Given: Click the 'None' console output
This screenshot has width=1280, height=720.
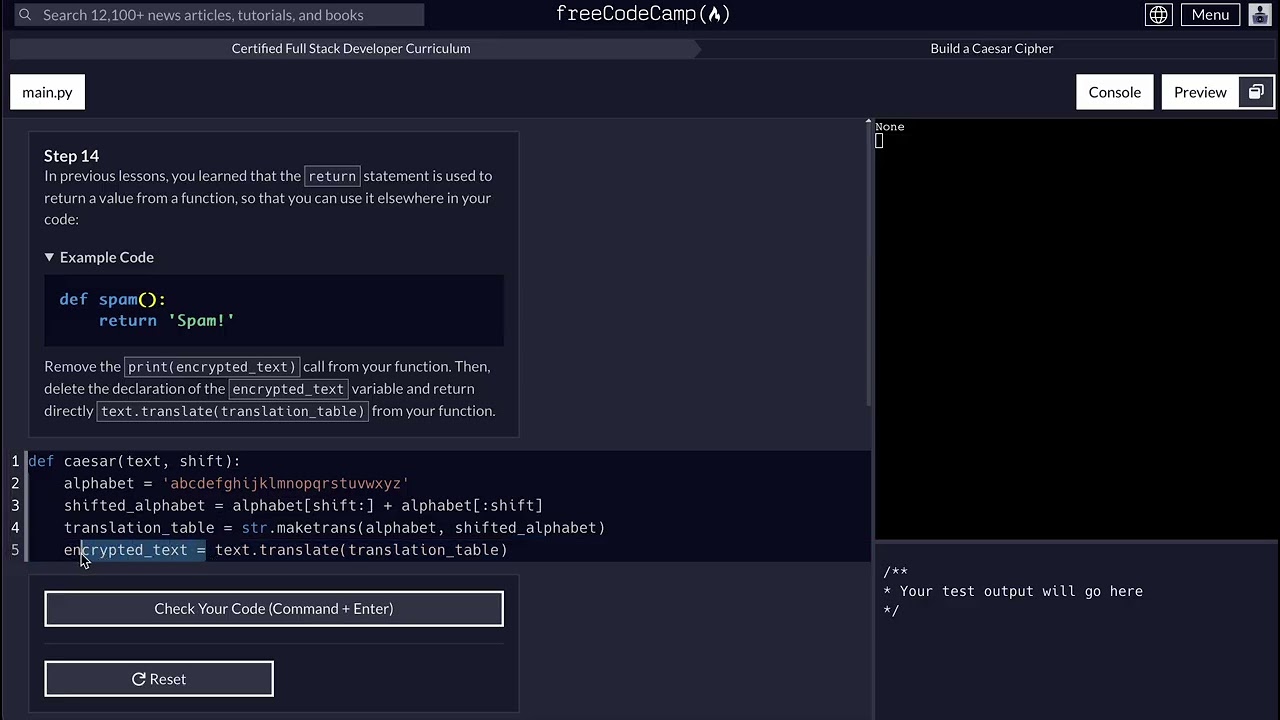Looking at the screenshot, I should click(890, 127).
